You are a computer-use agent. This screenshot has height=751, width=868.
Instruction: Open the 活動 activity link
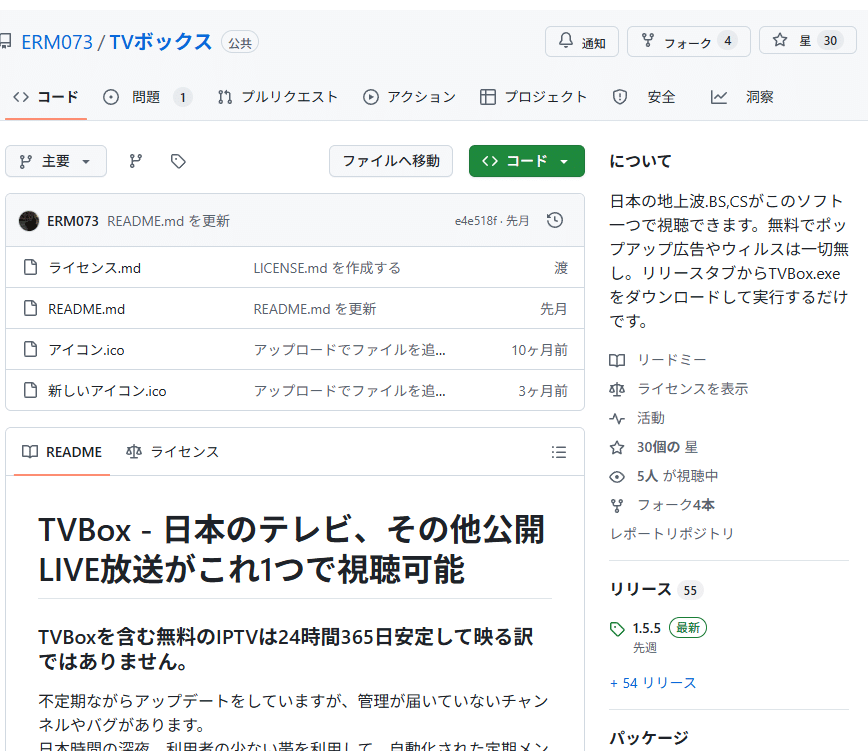[x=650, y=418]
